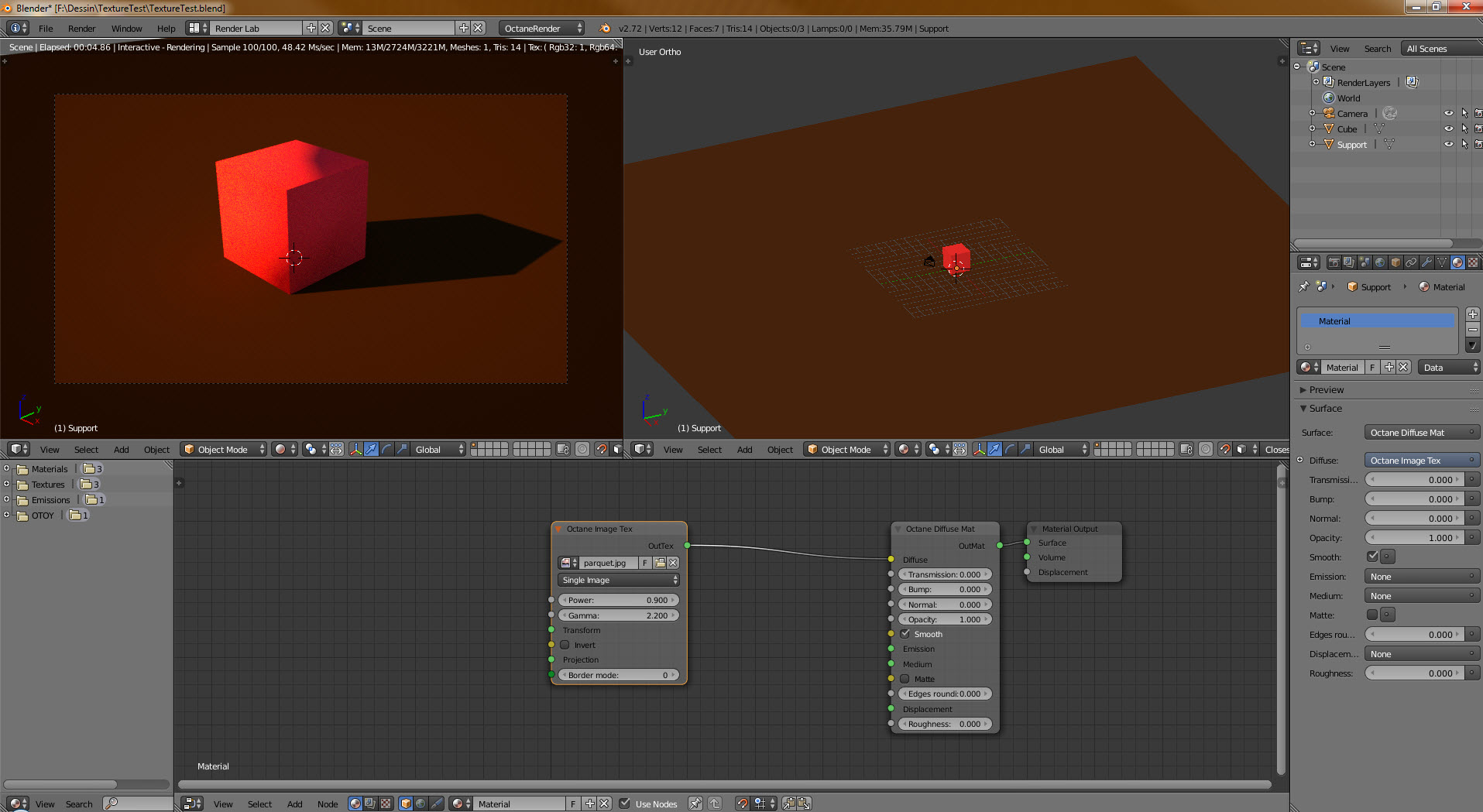Screen dimensions: 1483x812
Task: Toggle the Use Nodes checkbox
Action: point(624,803)
